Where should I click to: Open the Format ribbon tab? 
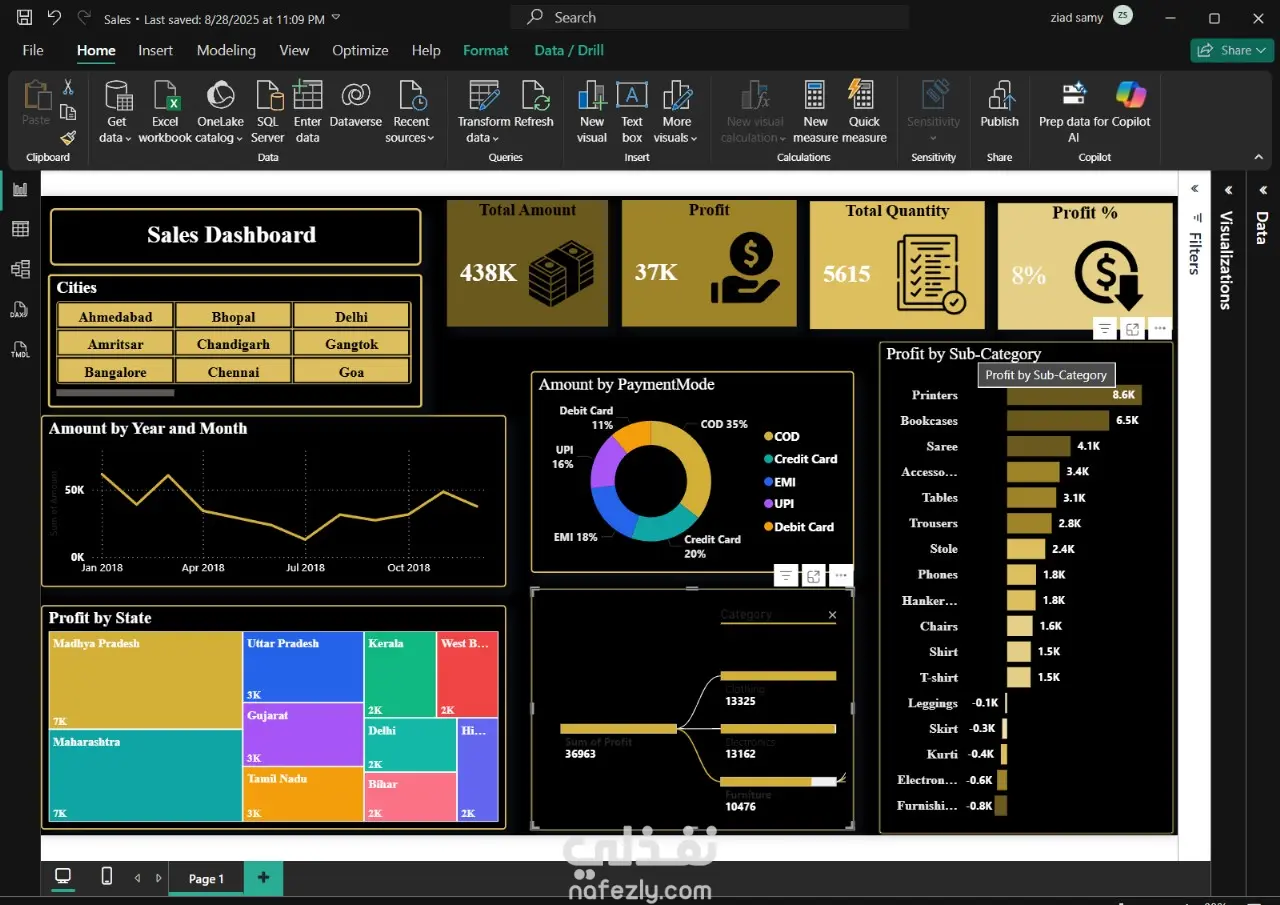[485, 50]
